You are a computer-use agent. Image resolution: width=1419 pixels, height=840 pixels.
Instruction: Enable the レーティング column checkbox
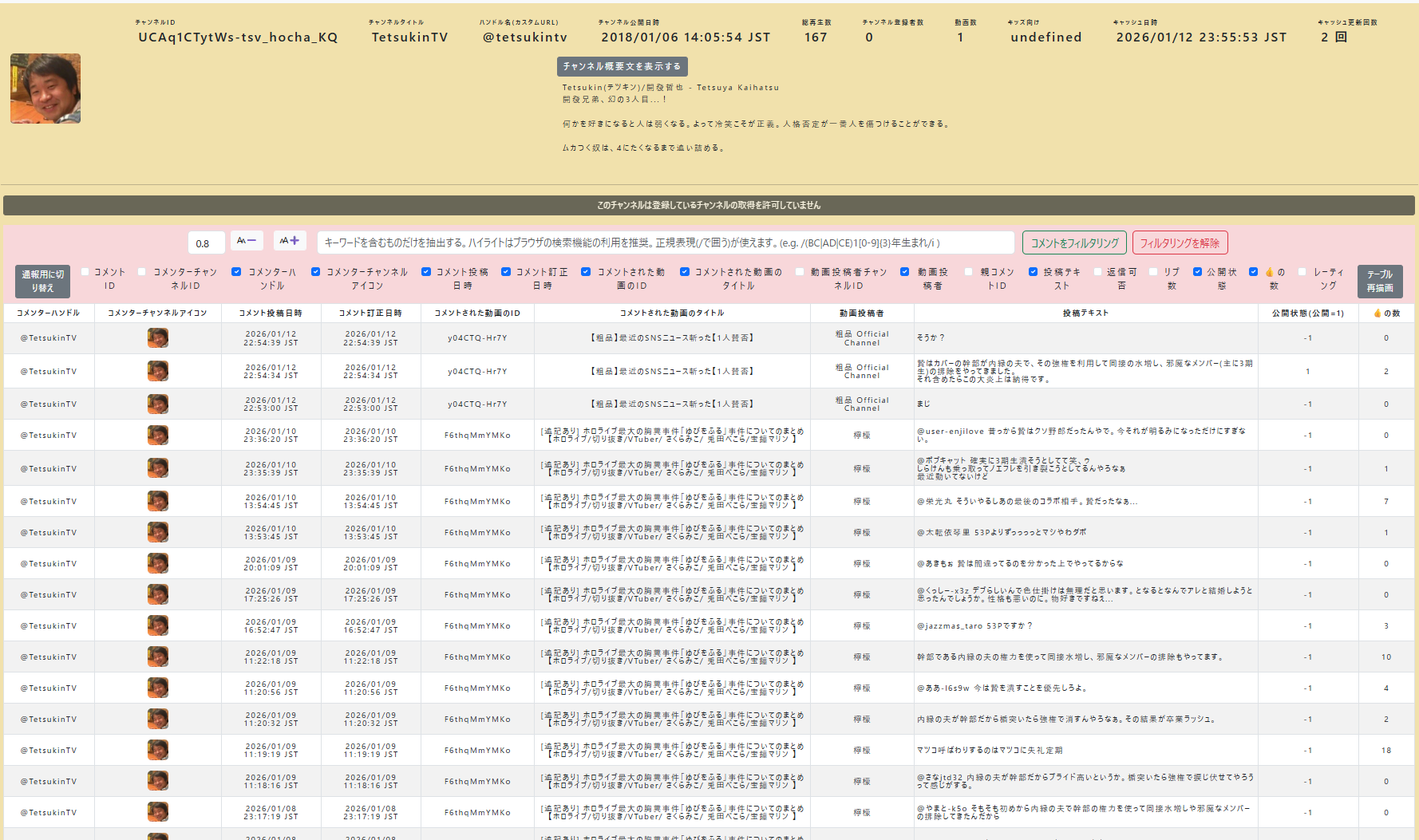click(x=1302, y=272)
